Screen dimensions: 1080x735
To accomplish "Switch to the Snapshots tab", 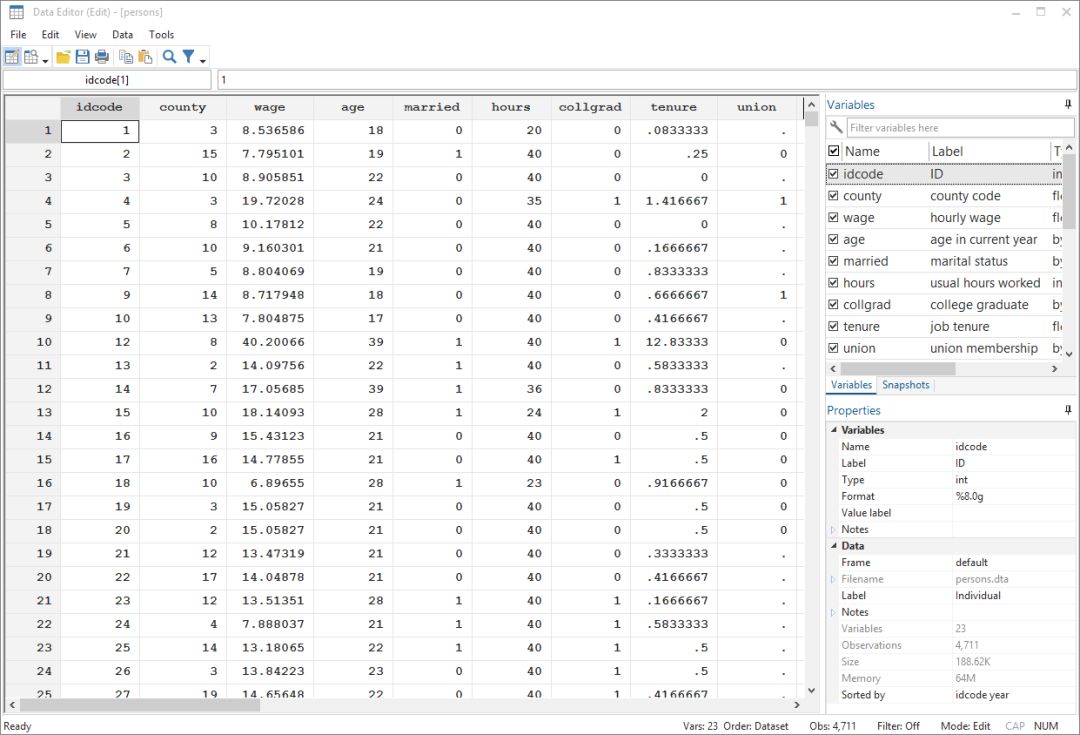I will [x=905, y=384].
